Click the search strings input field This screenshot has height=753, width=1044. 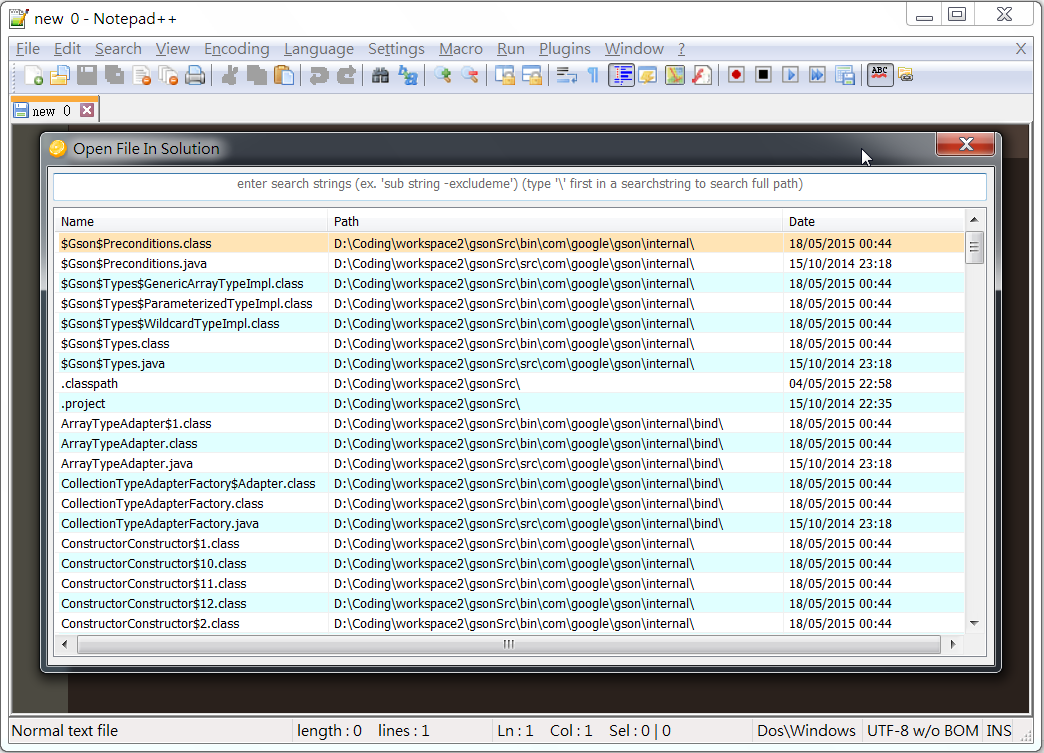tap(519, 185)
